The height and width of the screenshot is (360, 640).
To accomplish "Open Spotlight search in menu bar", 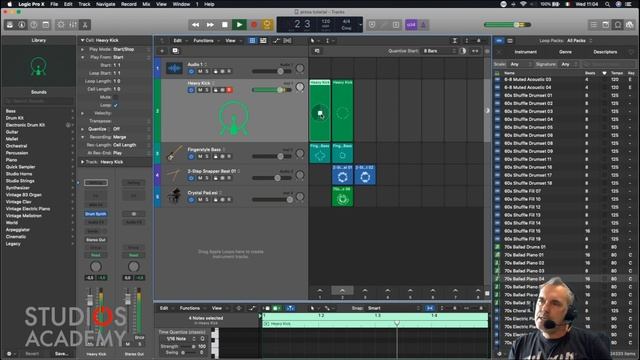I will pos(607,4).
